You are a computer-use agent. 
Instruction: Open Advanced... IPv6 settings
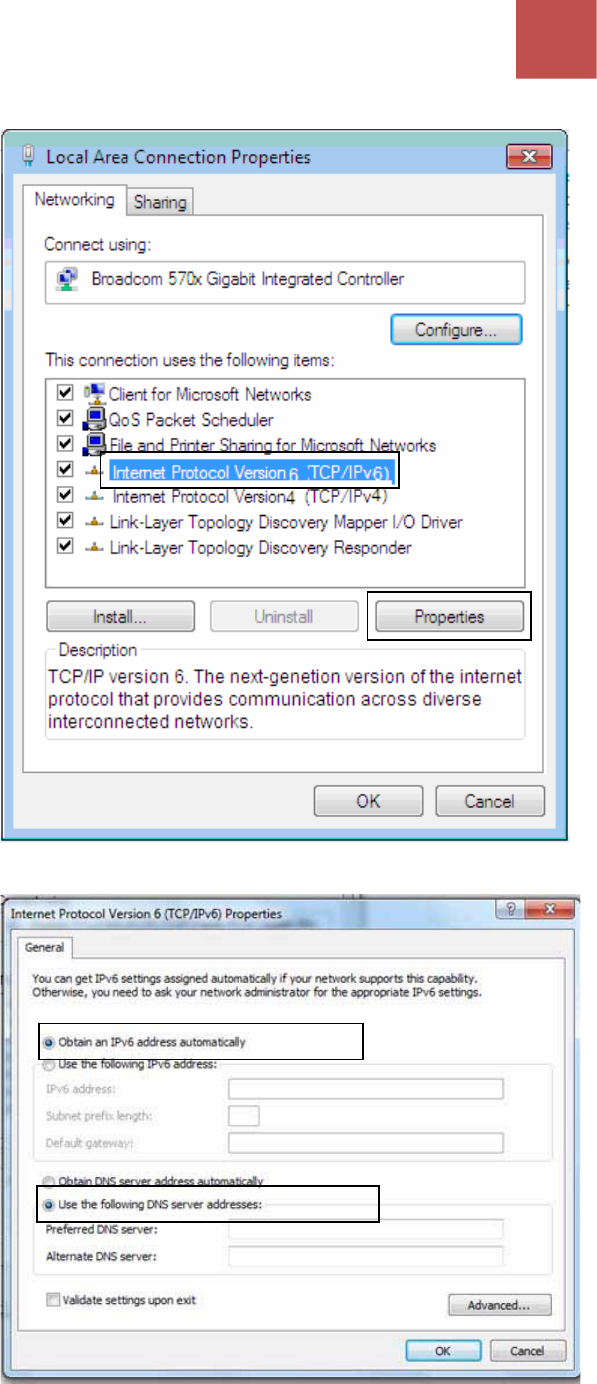click(x=499, y=1305)
